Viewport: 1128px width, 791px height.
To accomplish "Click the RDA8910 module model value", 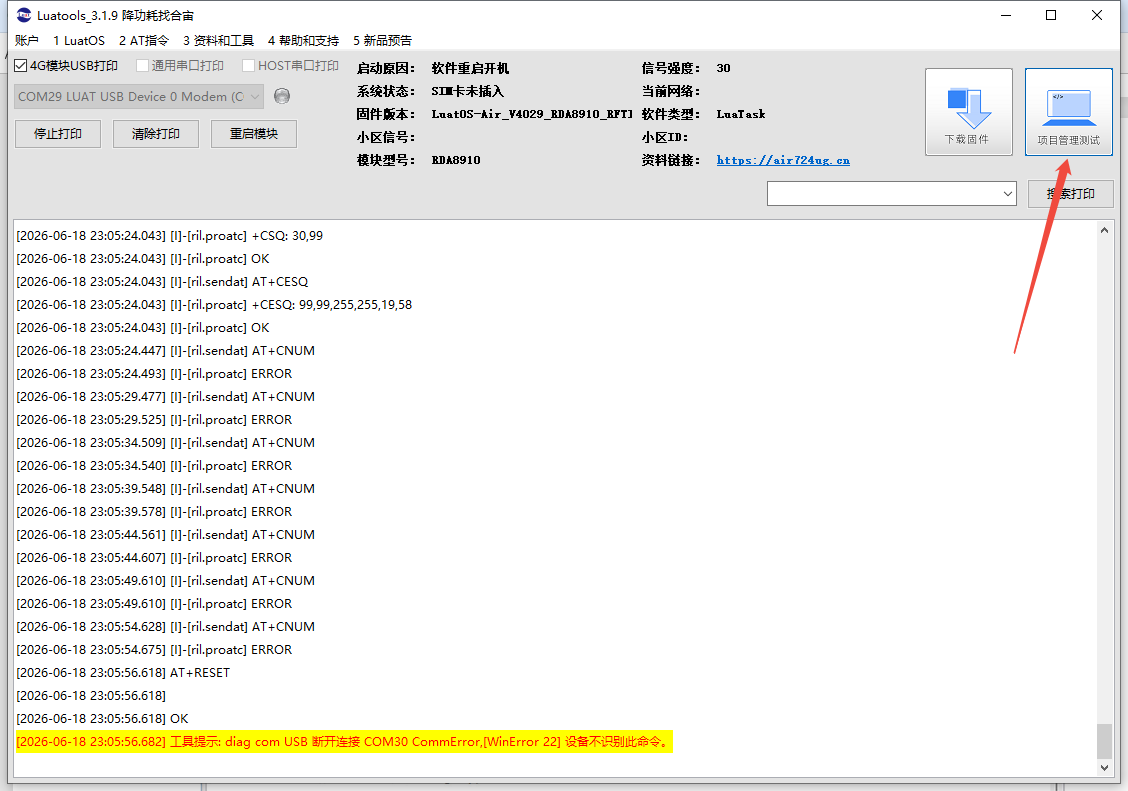I will point(456,160).
